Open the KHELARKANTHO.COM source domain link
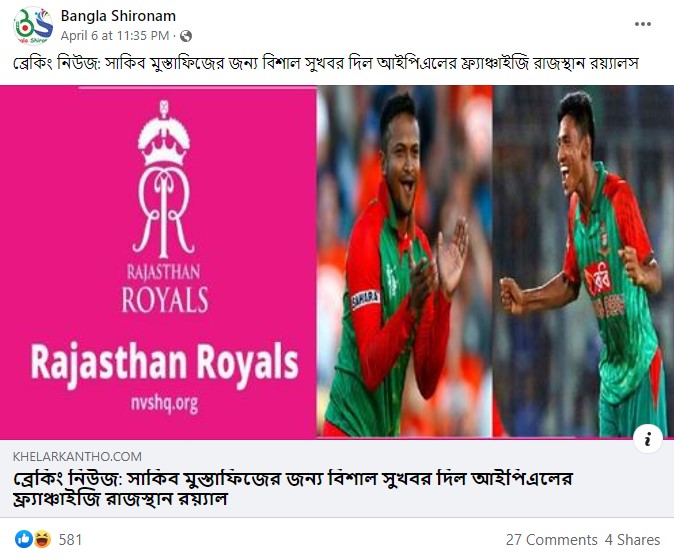The width and height of the screenshot is (674, 560). [x=77, y=456]
